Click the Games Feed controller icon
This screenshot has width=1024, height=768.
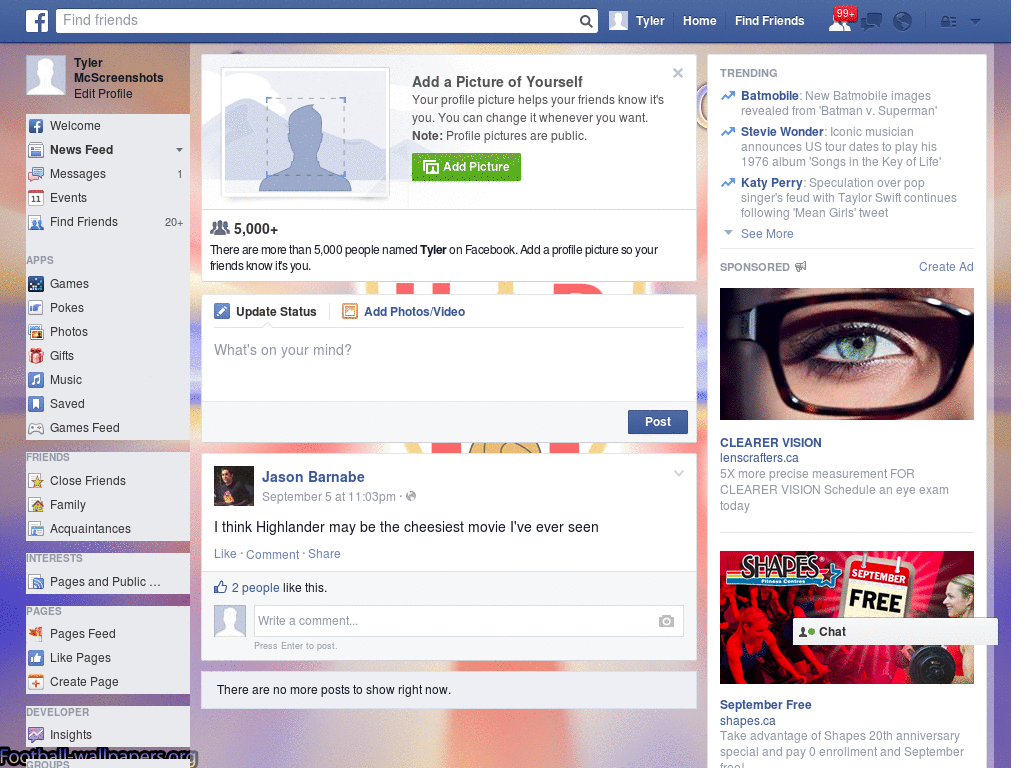(36, 428)
